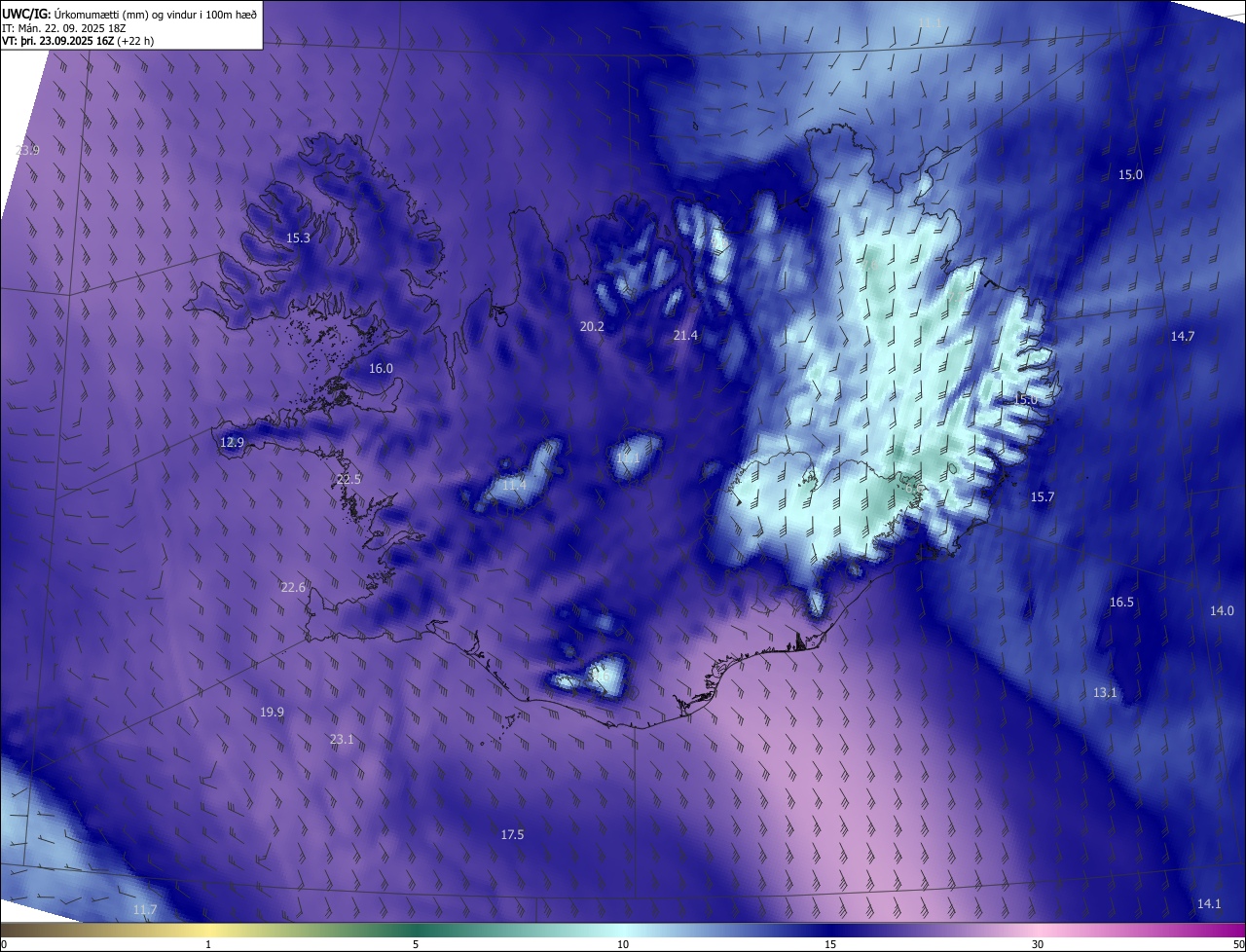Viewport: 1246px width, 952px height.
Task: Click the colorbar tick label 10
Action: [x=623, y=945]
